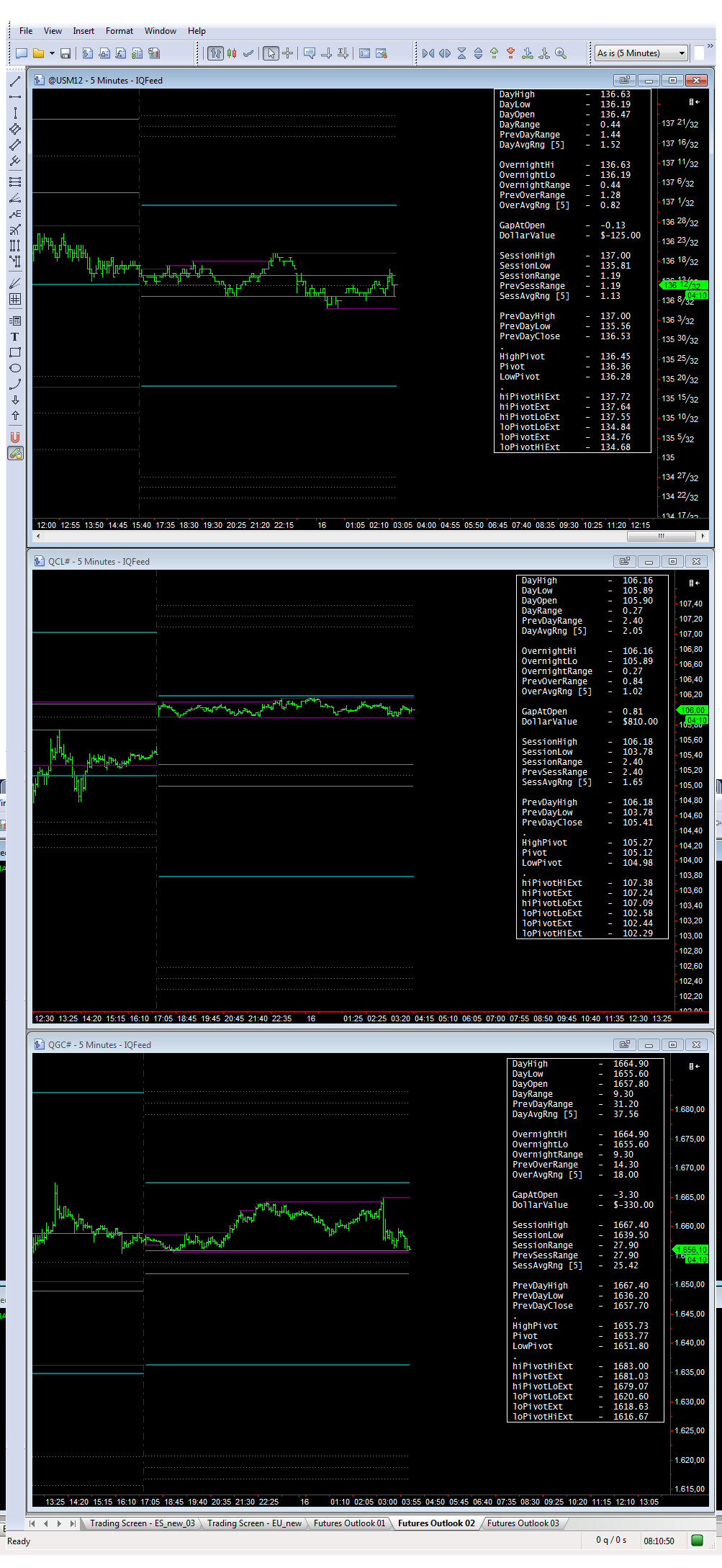The width and height of the screenshot is (722, 1568).
Task: Open the Format menu
Action: (119, 31)
